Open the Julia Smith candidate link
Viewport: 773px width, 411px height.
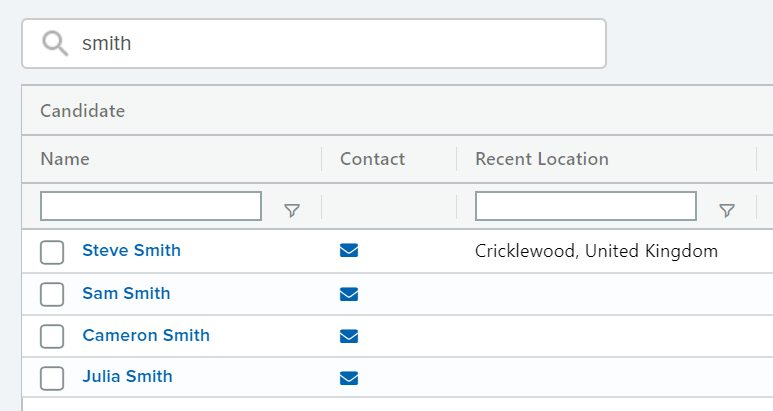coord(127,377)
